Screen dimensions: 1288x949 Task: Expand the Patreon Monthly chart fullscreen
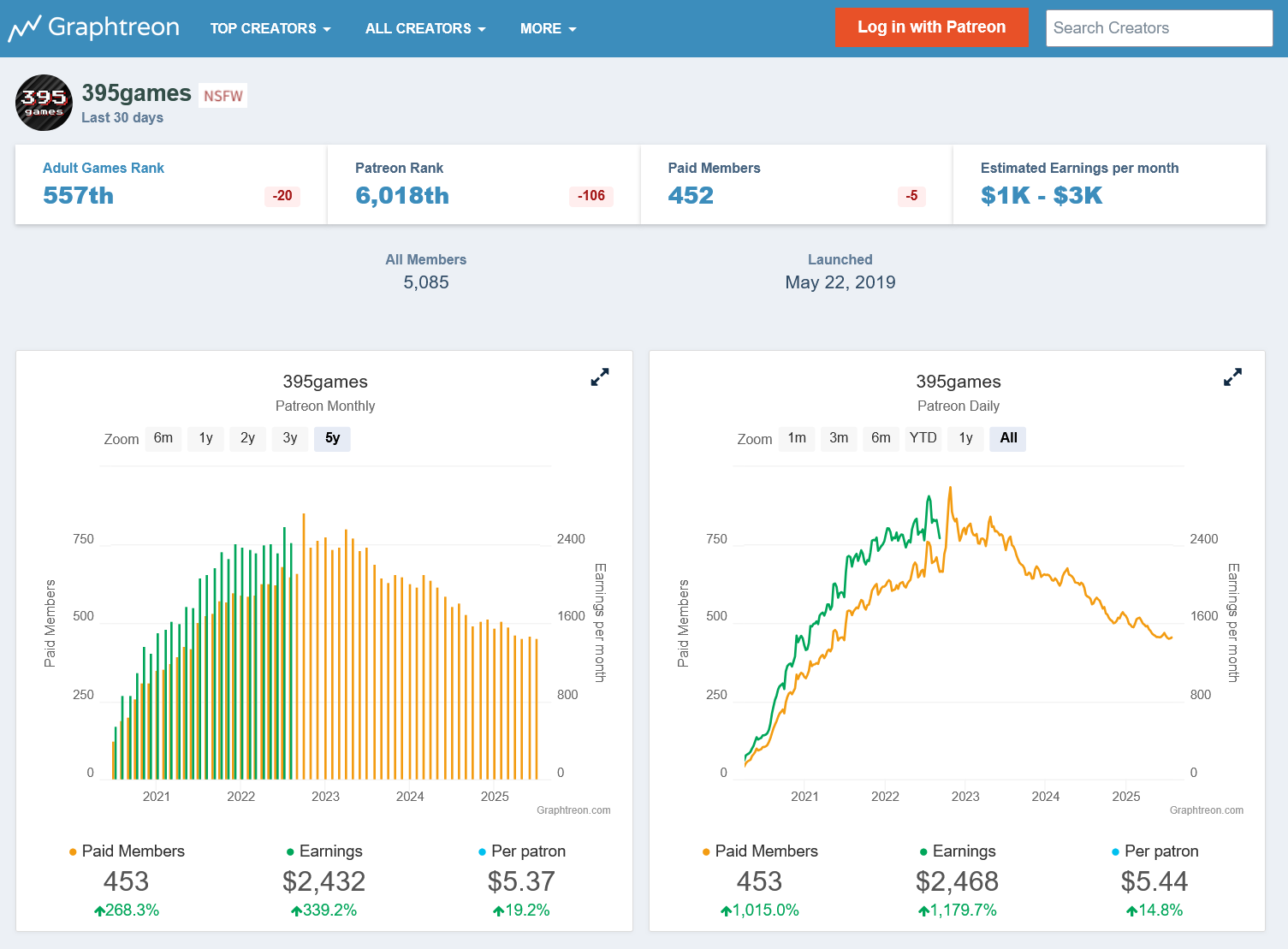pos(600,377)
